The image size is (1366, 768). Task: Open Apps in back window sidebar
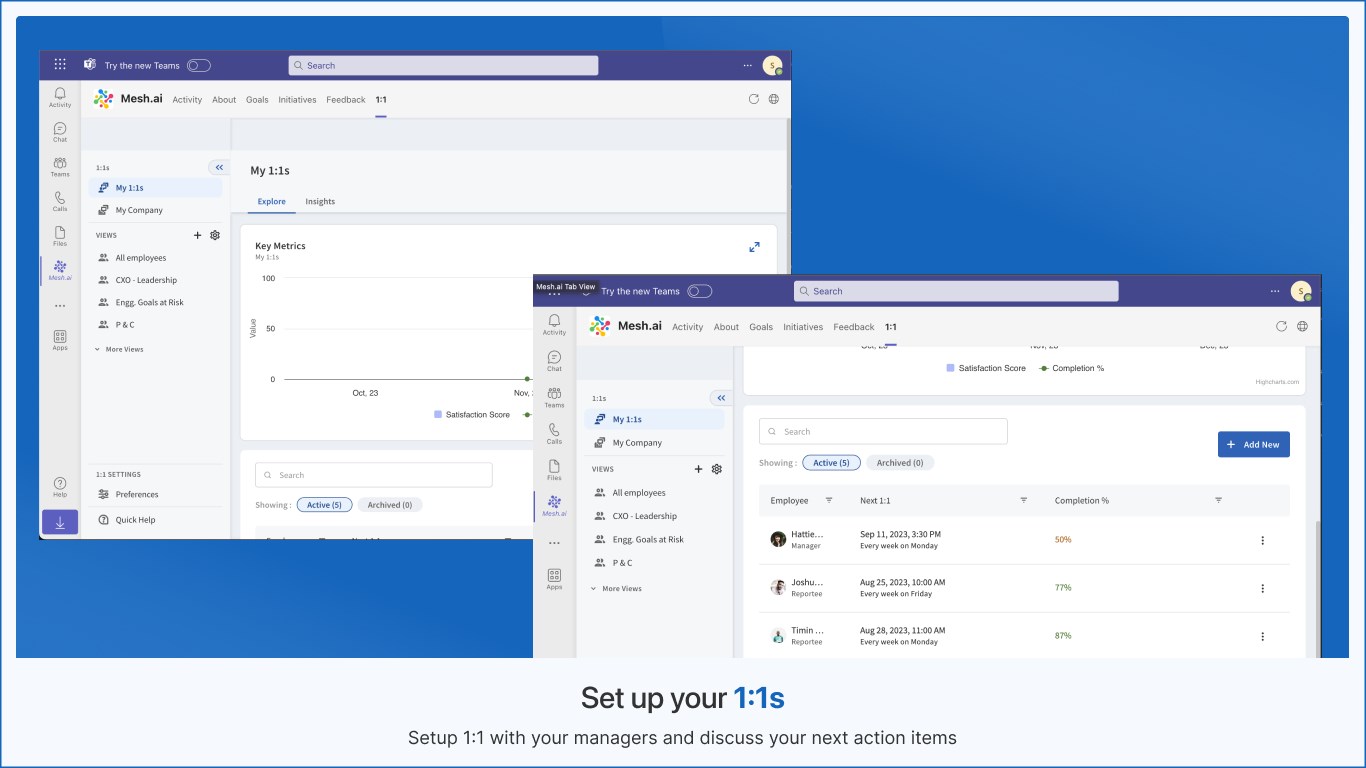60,340
